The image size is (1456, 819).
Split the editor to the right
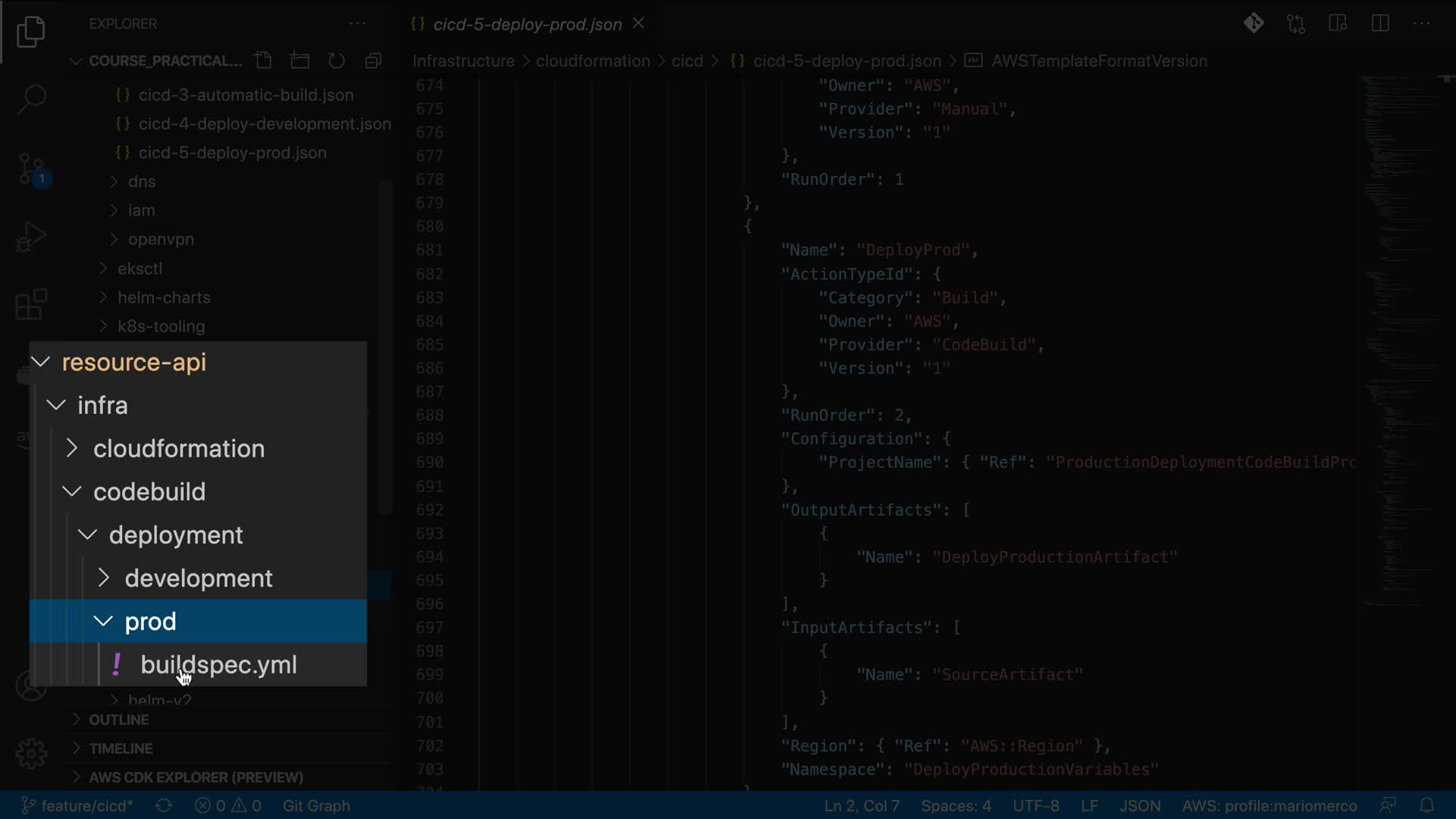1380,24
